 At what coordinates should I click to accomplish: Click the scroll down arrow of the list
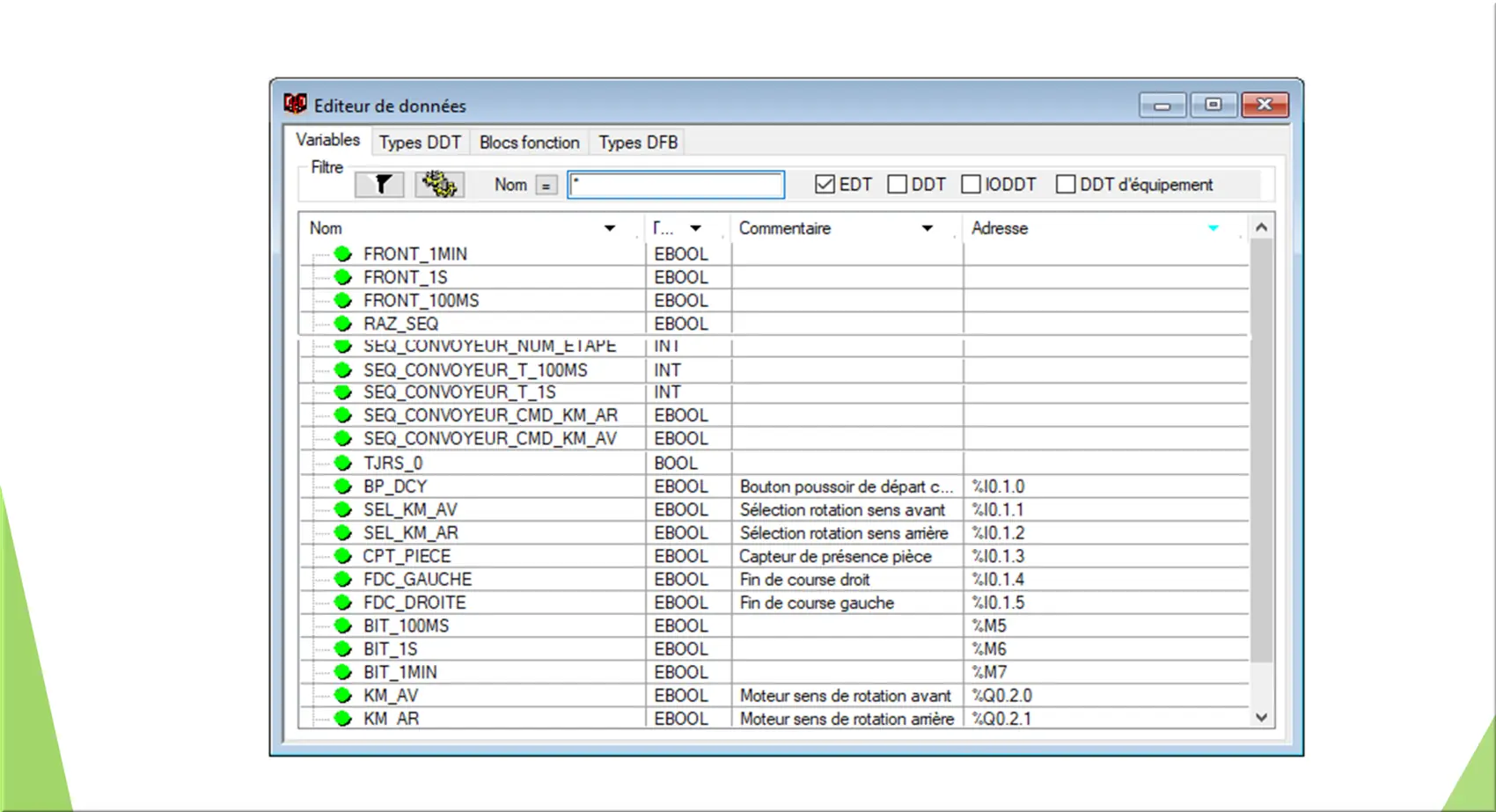[1261, 718]
